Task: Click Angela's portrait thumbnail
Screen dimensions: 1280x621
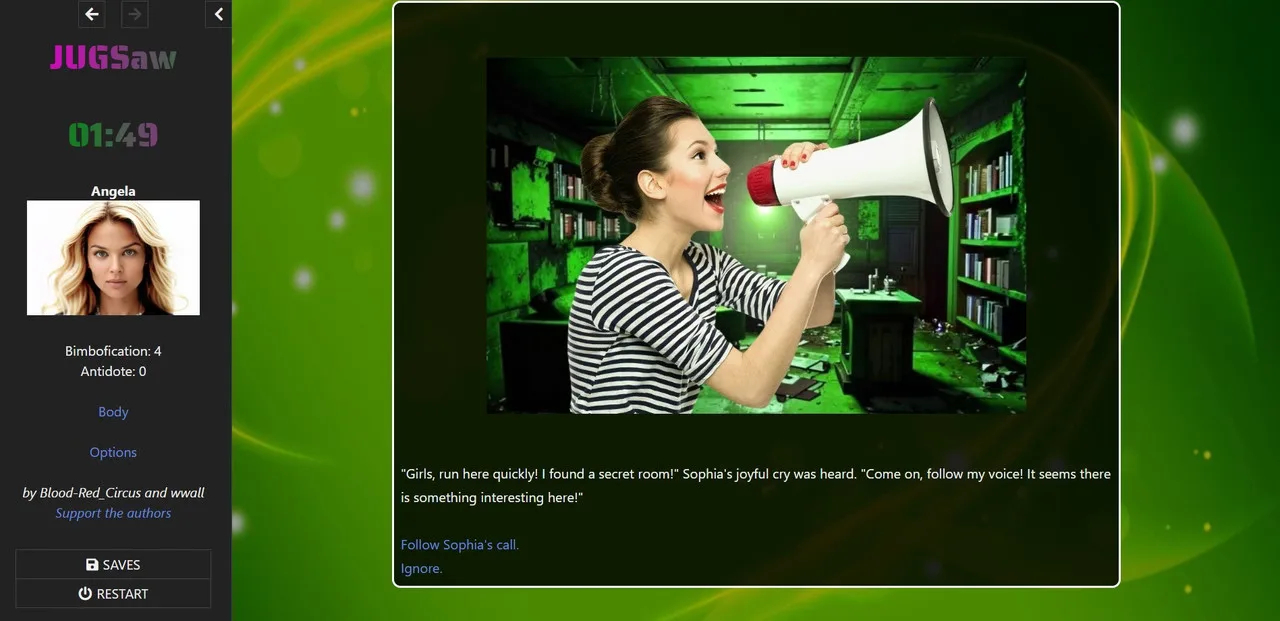Action: pos(113,258)
